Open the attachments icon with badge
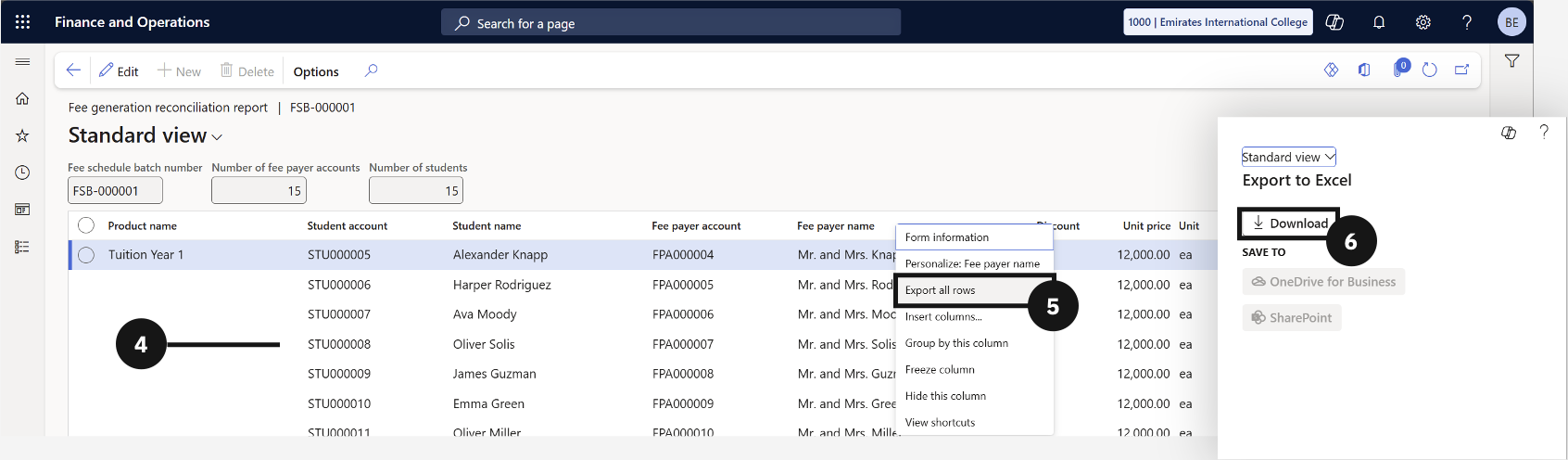This screenshot has height=460, width=1568. (x=1400, y=69)
